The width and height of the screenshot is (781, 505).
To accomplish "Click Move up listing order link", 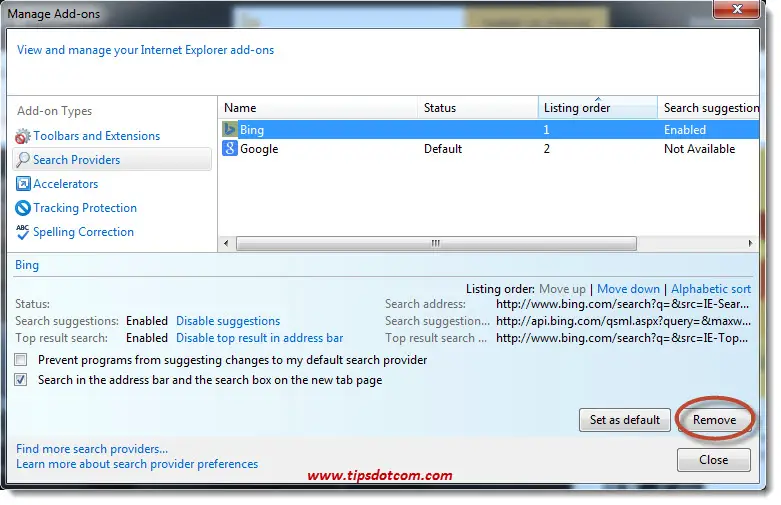I will (x=562, y=289).
